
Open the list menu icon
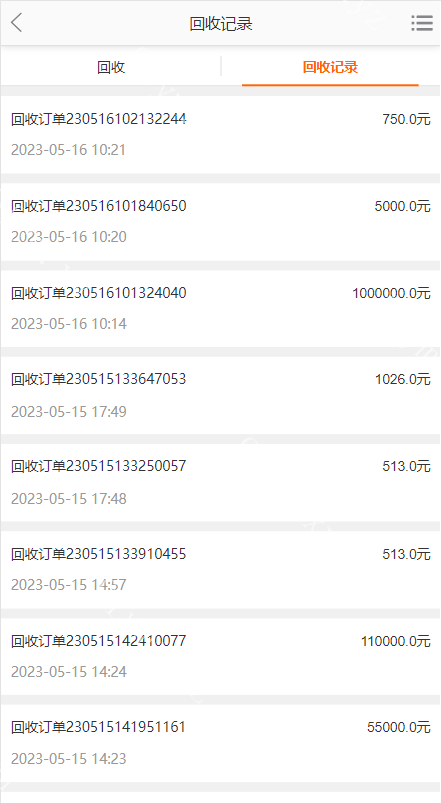point(422,23)
